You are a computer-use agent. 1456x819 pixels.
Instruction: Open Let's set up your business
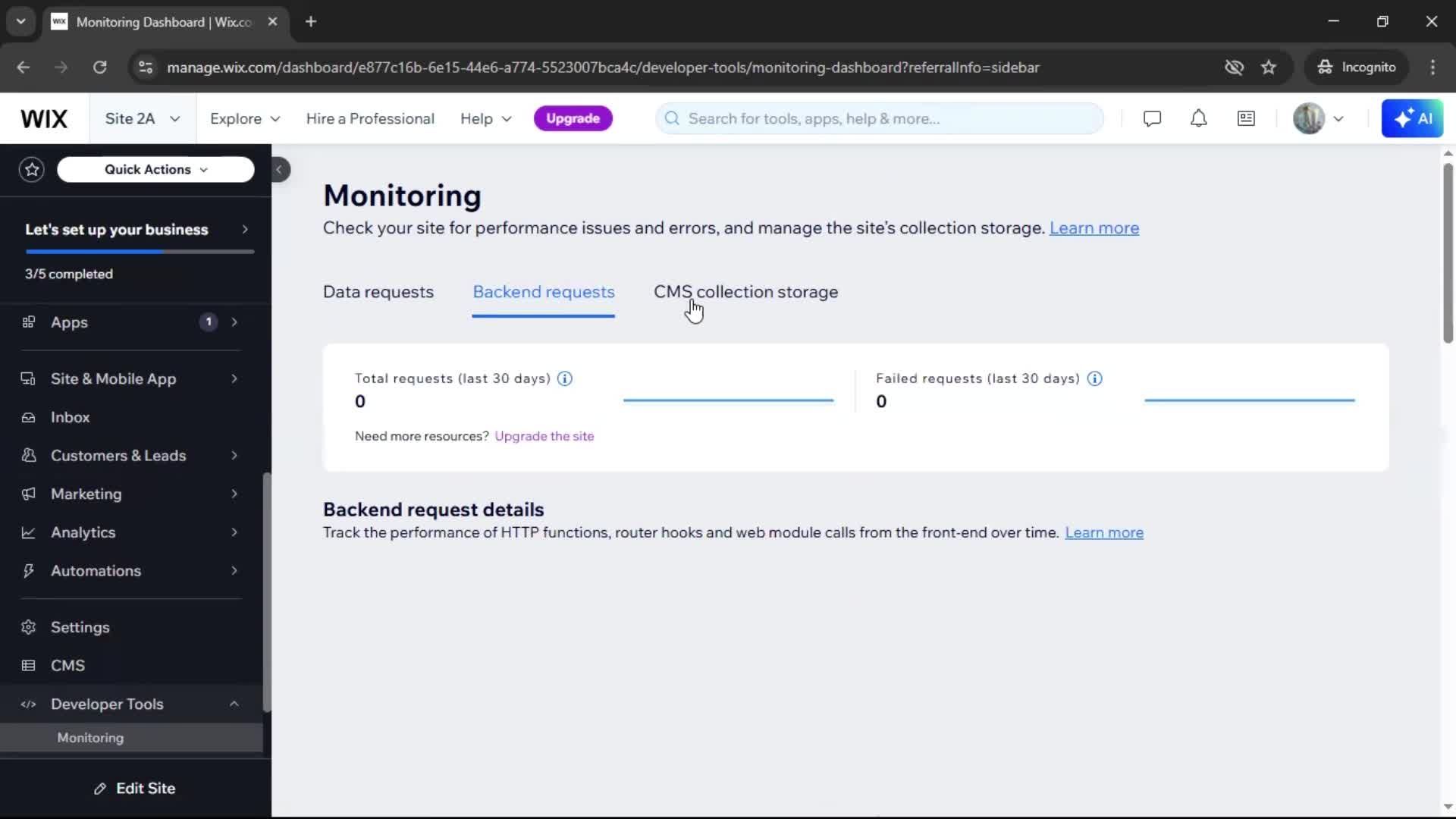pos(136,230)
